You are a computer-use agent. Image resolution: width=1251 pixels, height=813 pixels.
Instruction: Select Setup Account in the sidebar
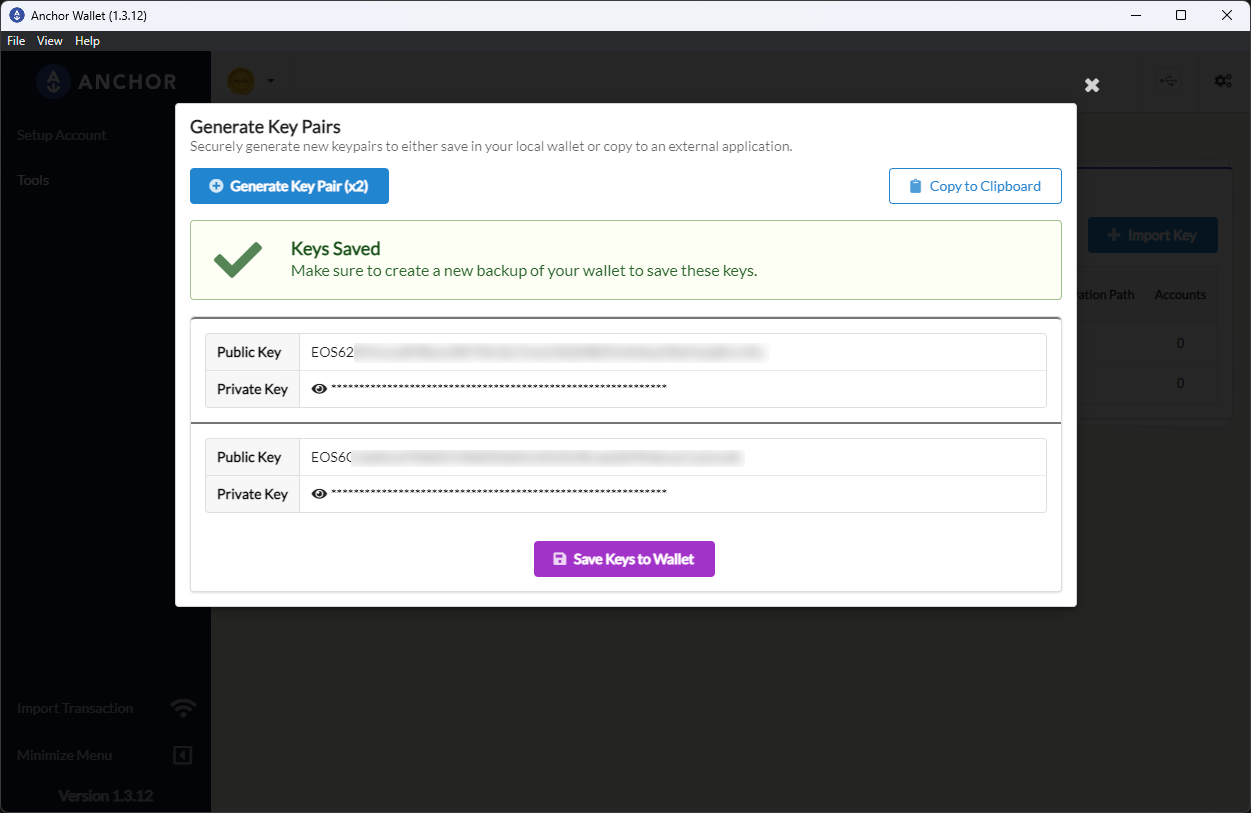[x=61, y=135]
